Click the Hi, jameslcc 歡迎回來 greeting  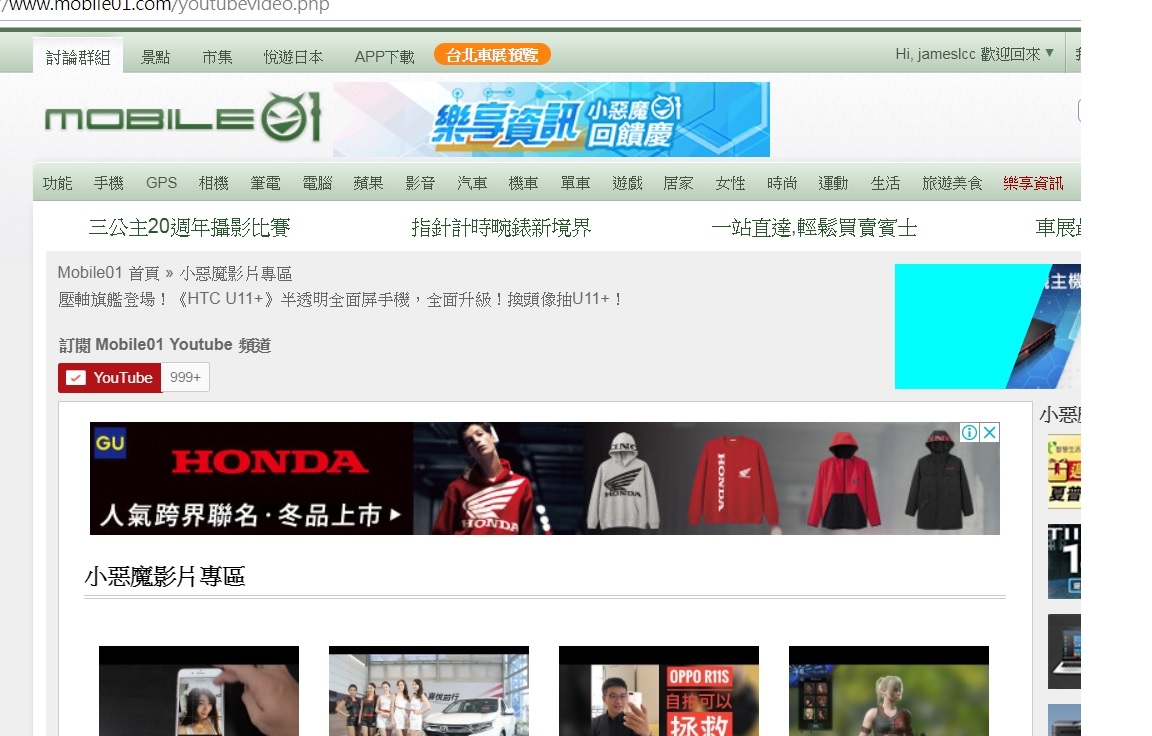(x=968, y=54)
